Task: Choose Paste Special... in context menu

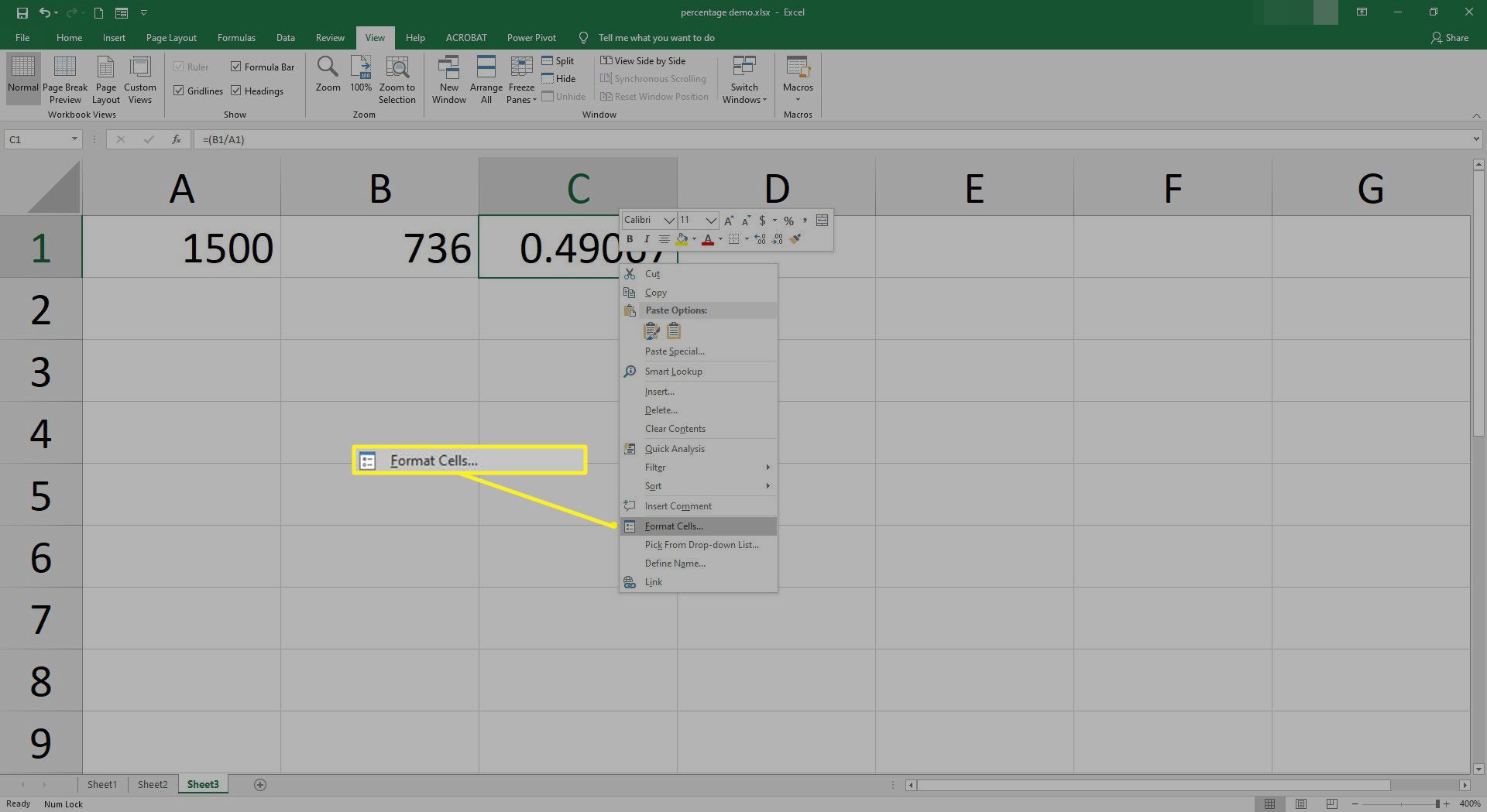Action: click(699, 351)
